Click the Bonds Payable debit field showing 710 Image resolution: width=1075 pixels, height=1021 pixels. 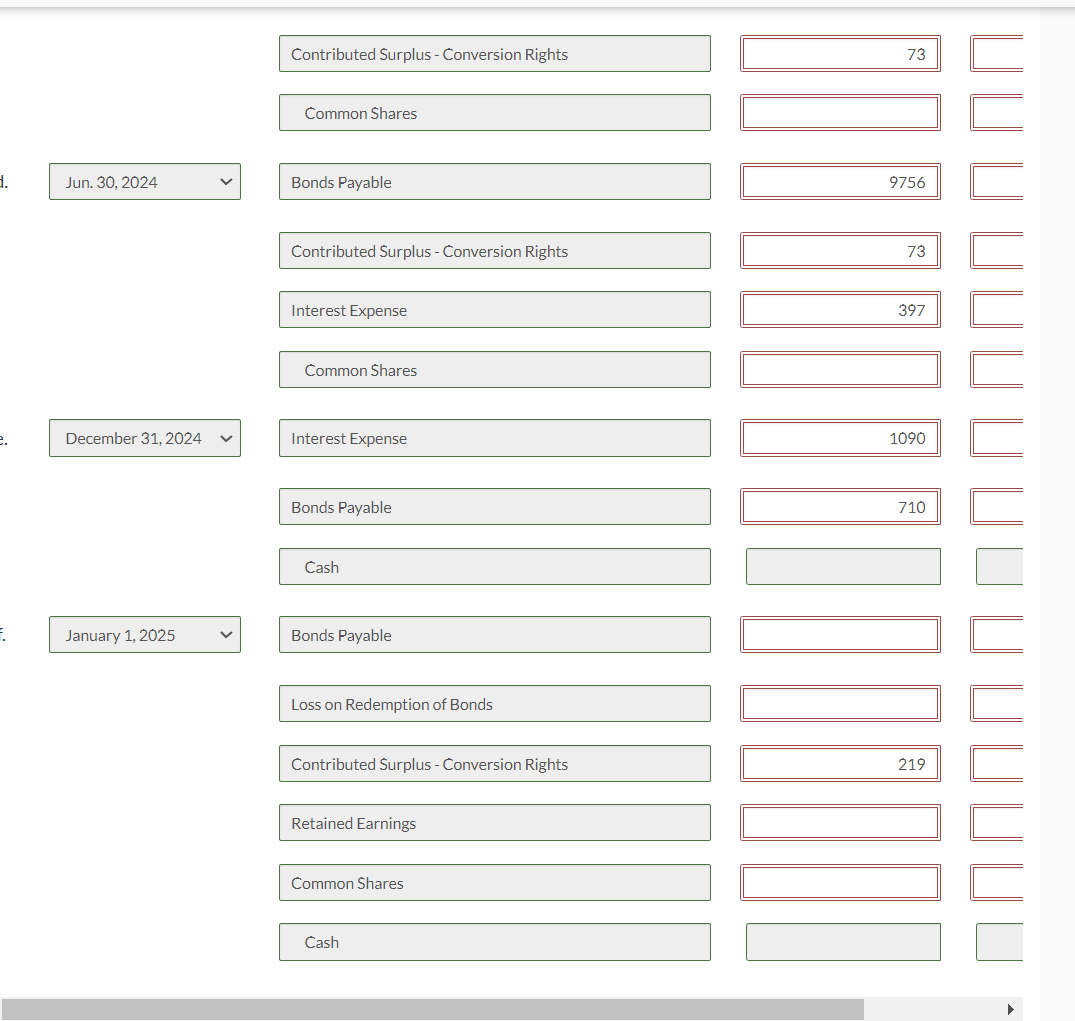[x=840, y=506]
